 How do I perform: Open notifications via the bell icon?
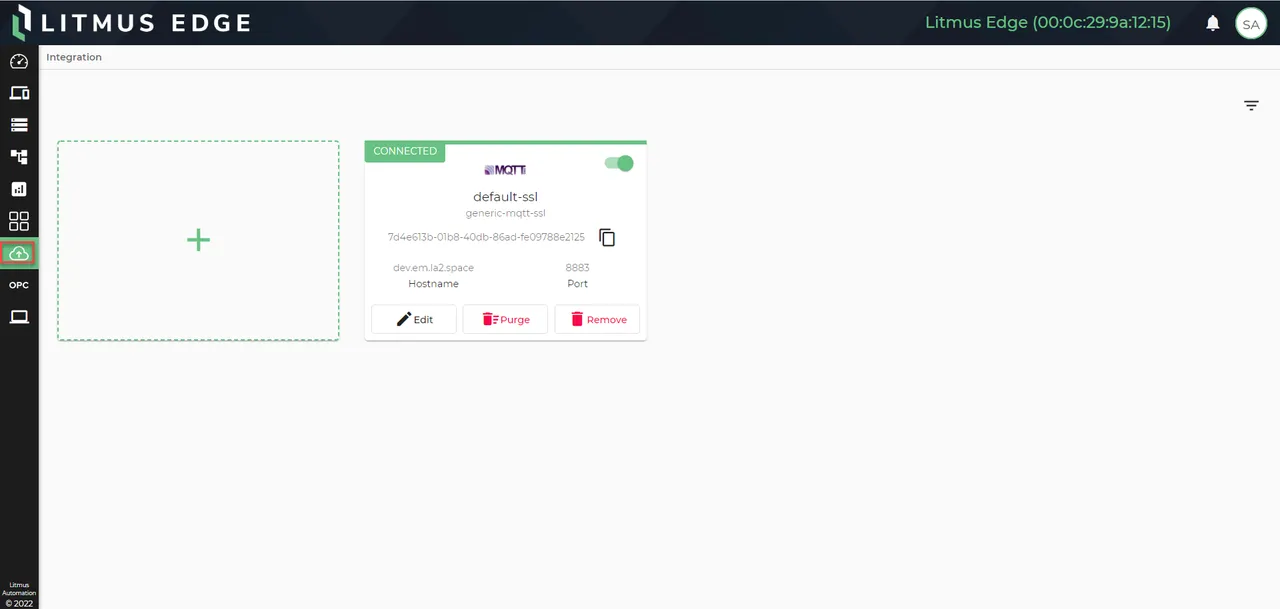click(x=1212, y=23)
